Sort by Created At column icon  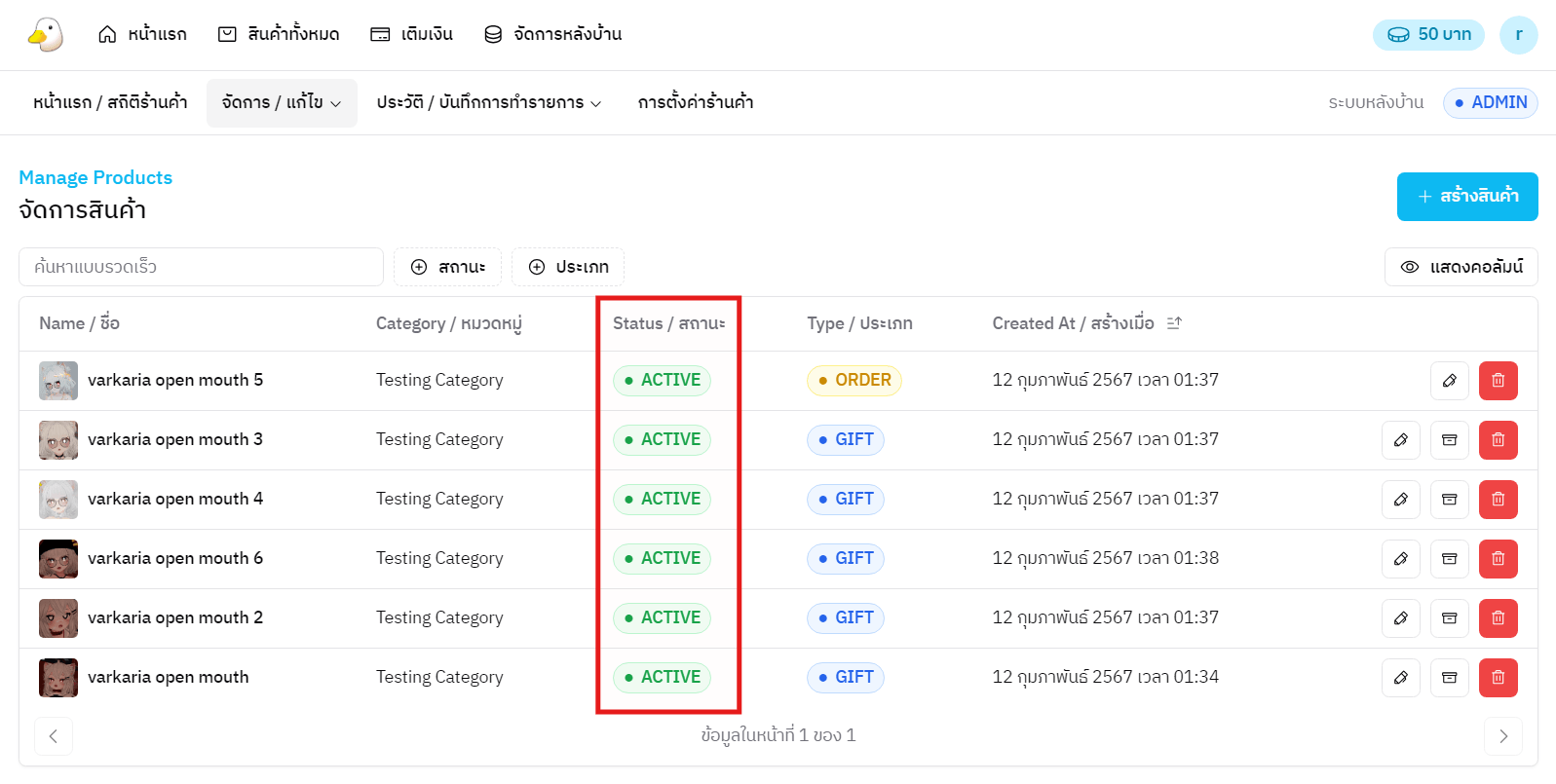click(x=1174, y=323)
